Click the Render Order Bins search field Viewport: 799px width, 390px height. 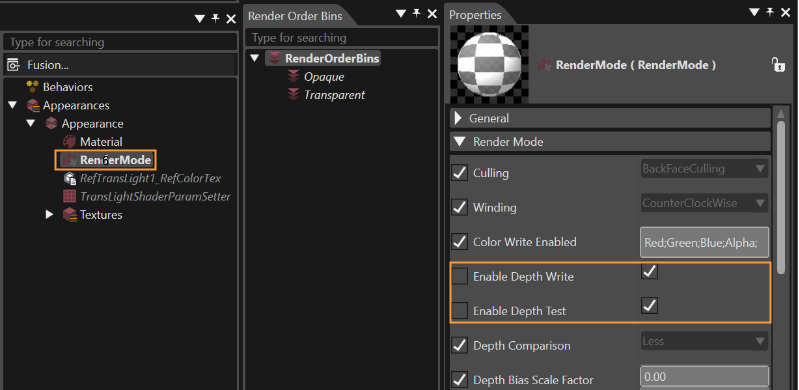tap(341, 38)
